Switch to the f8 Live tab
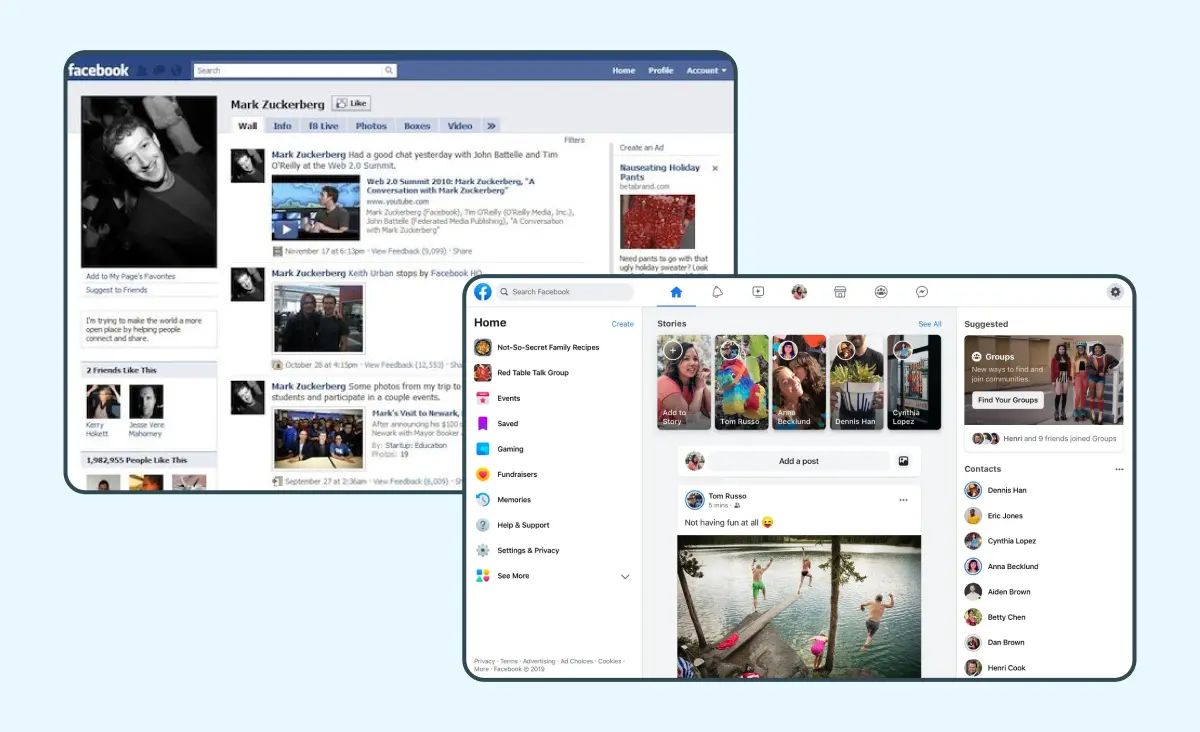The height and width of the screenshot is (732, 1200). (323, 126)
